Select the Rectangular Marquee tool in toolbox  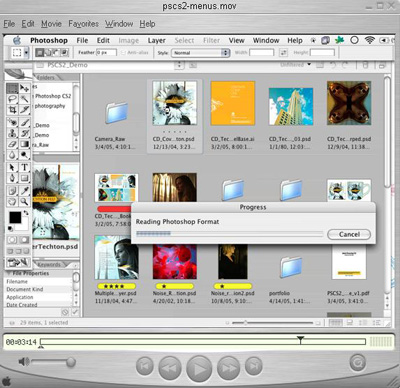pos(12,88)
